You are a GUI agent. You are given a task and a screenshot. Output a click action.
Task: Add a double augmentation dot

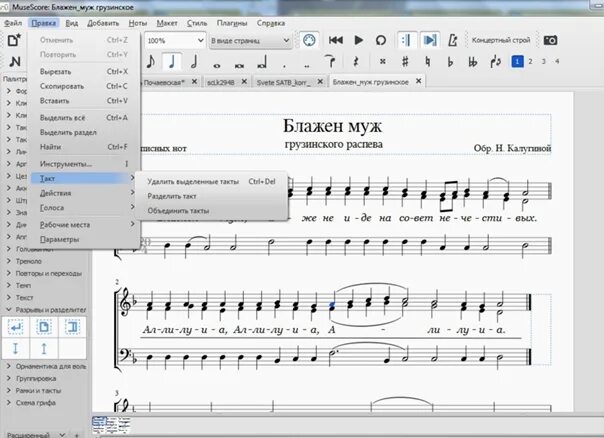click(x=307, y=66)
